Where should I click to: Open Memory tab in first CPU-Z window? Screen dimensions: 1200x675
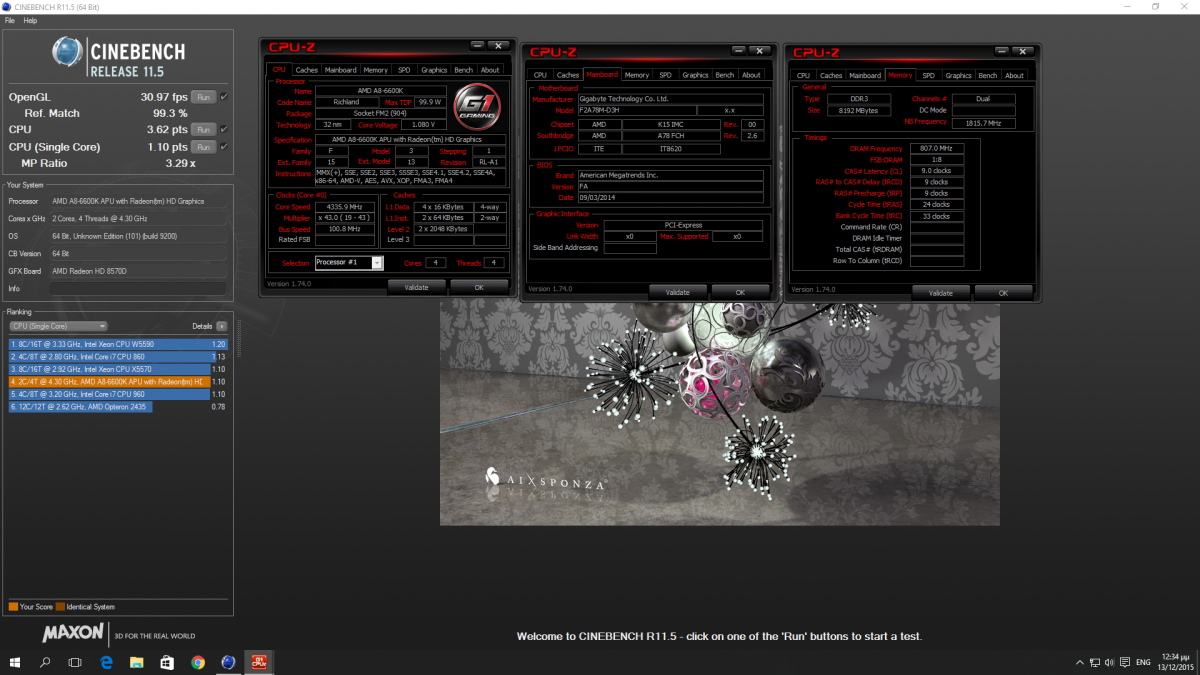pyautogui.click(x=375, y=70)
